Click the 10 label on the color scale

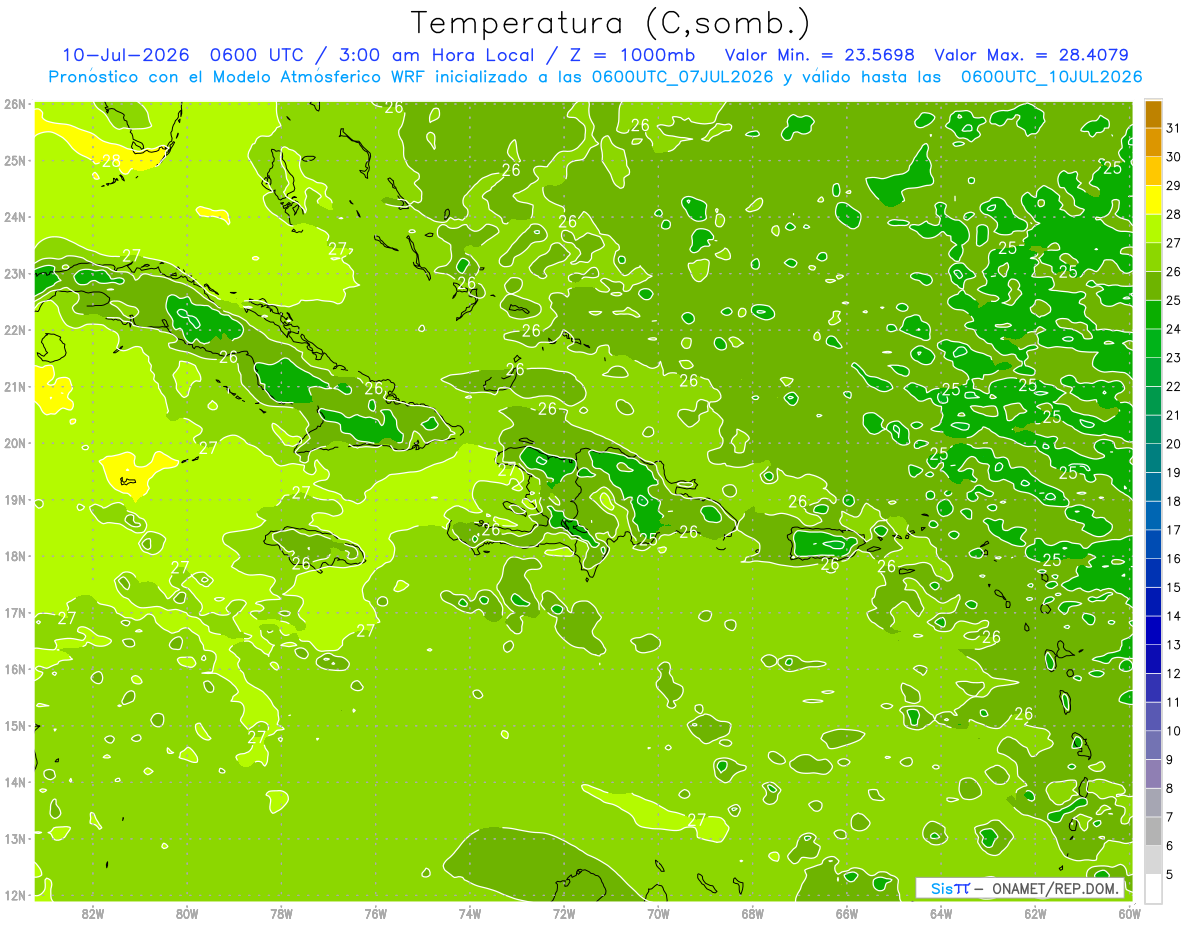1174,731
